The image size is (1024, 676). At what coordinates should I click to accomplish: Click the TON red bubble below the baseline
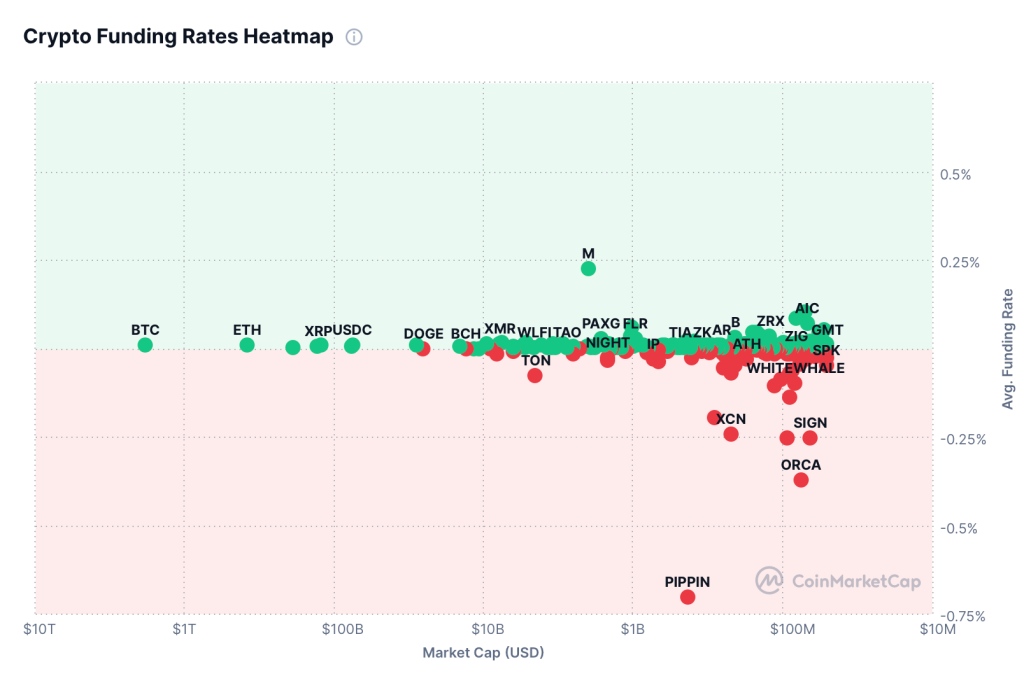pos(535,376)
